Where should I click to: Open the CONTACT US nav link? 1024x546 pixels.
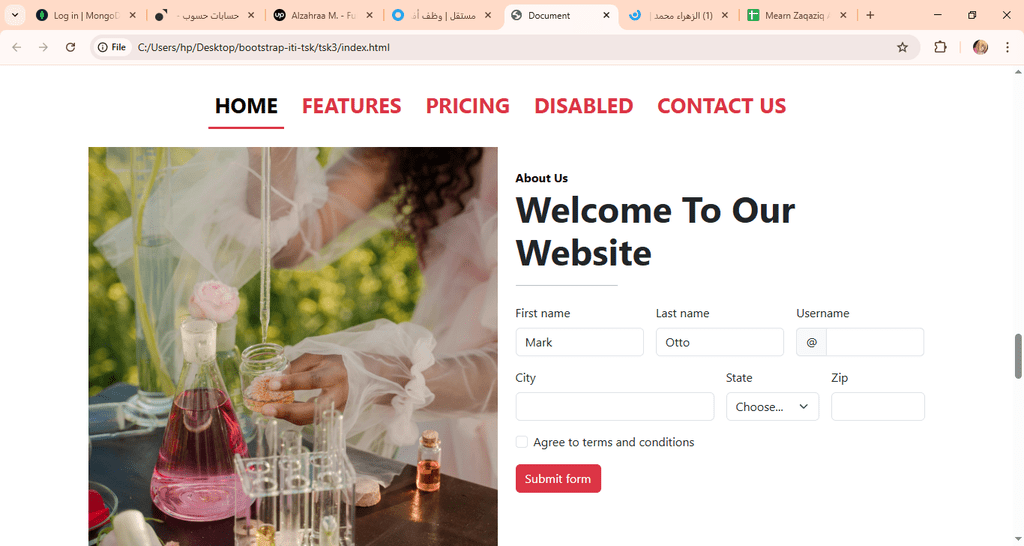pyautogui.click(x=721, y=106)
